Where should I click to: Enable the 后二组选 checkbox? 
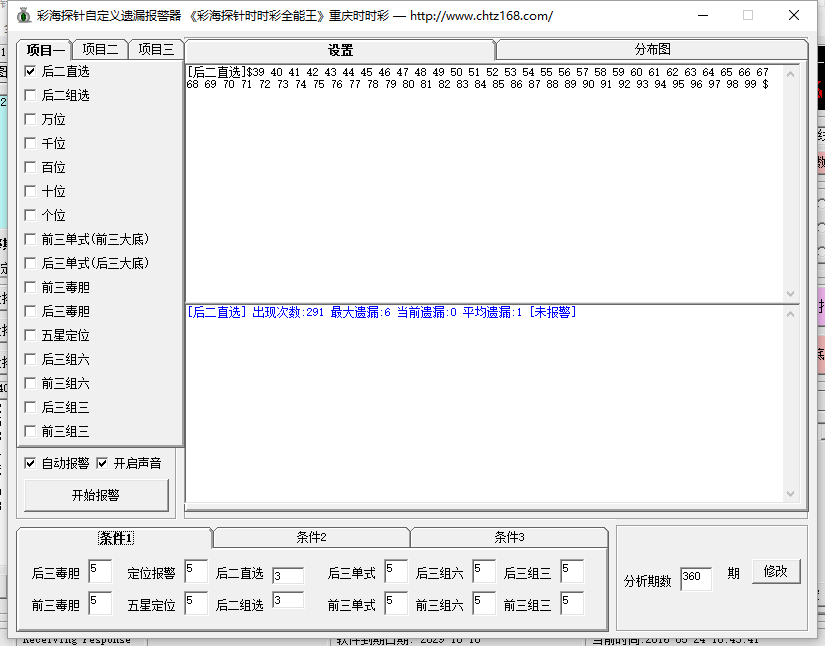click(x=30, y=96)
